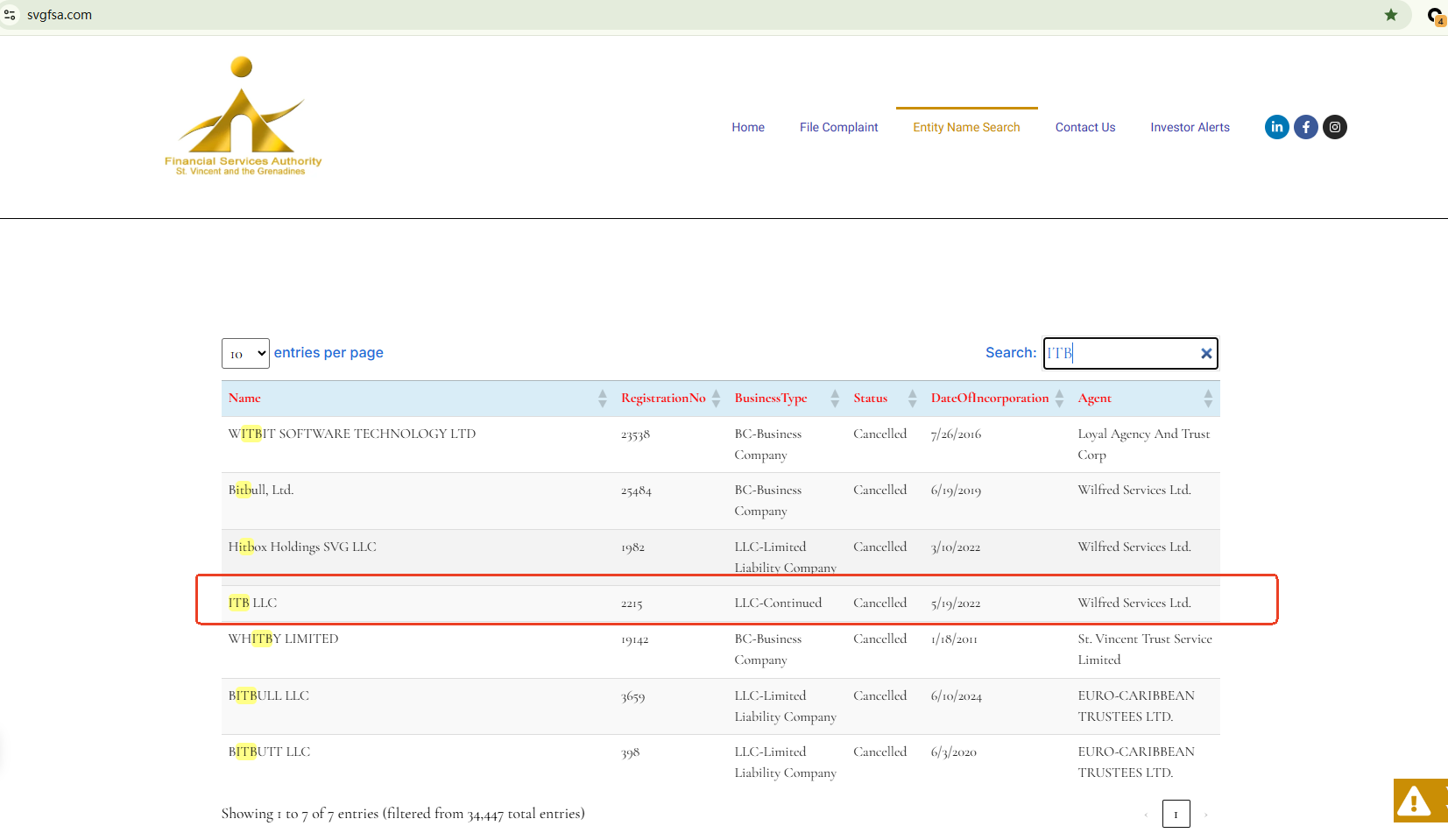Go to the Home menu item
The width and height of the screenshot is (1448, 840).
point(748,128)
